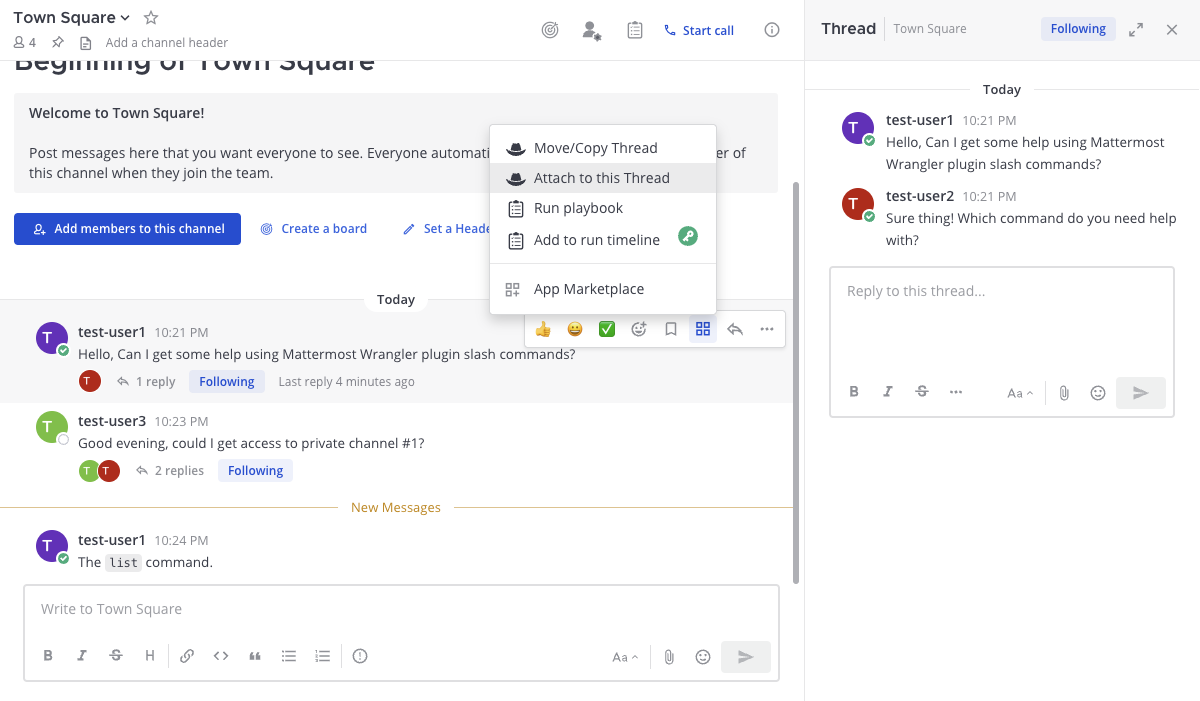Click the reply arrow icon on message

(x=735, y=329)
